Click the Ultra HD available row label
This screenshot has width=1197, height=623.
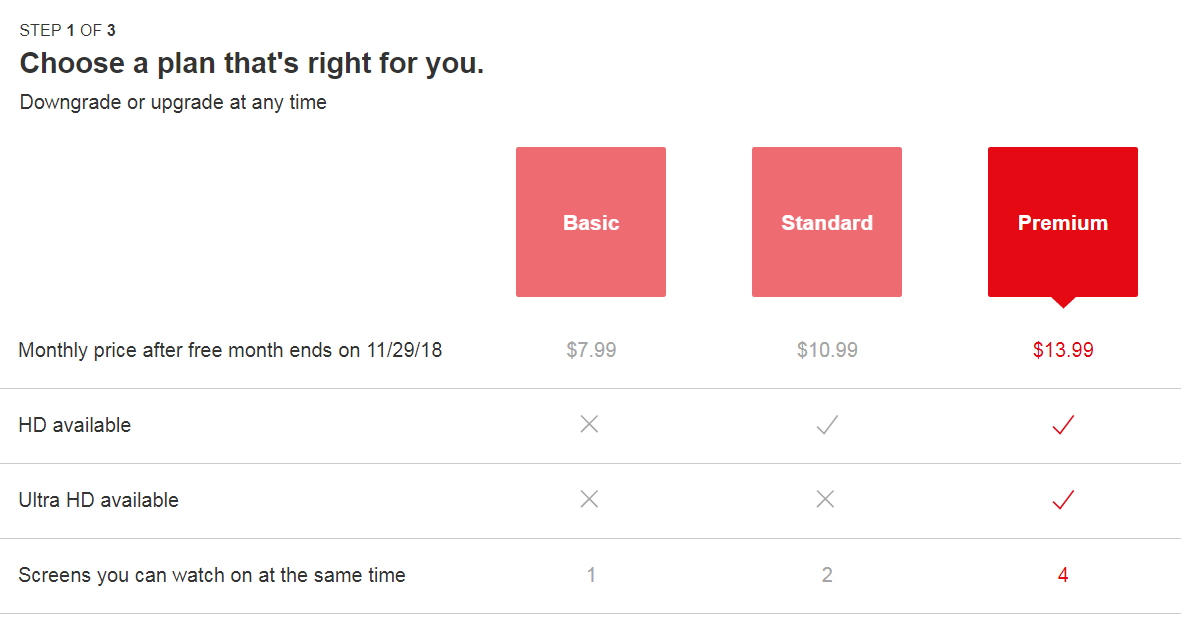pyautogui.click(x=98, y=500)
